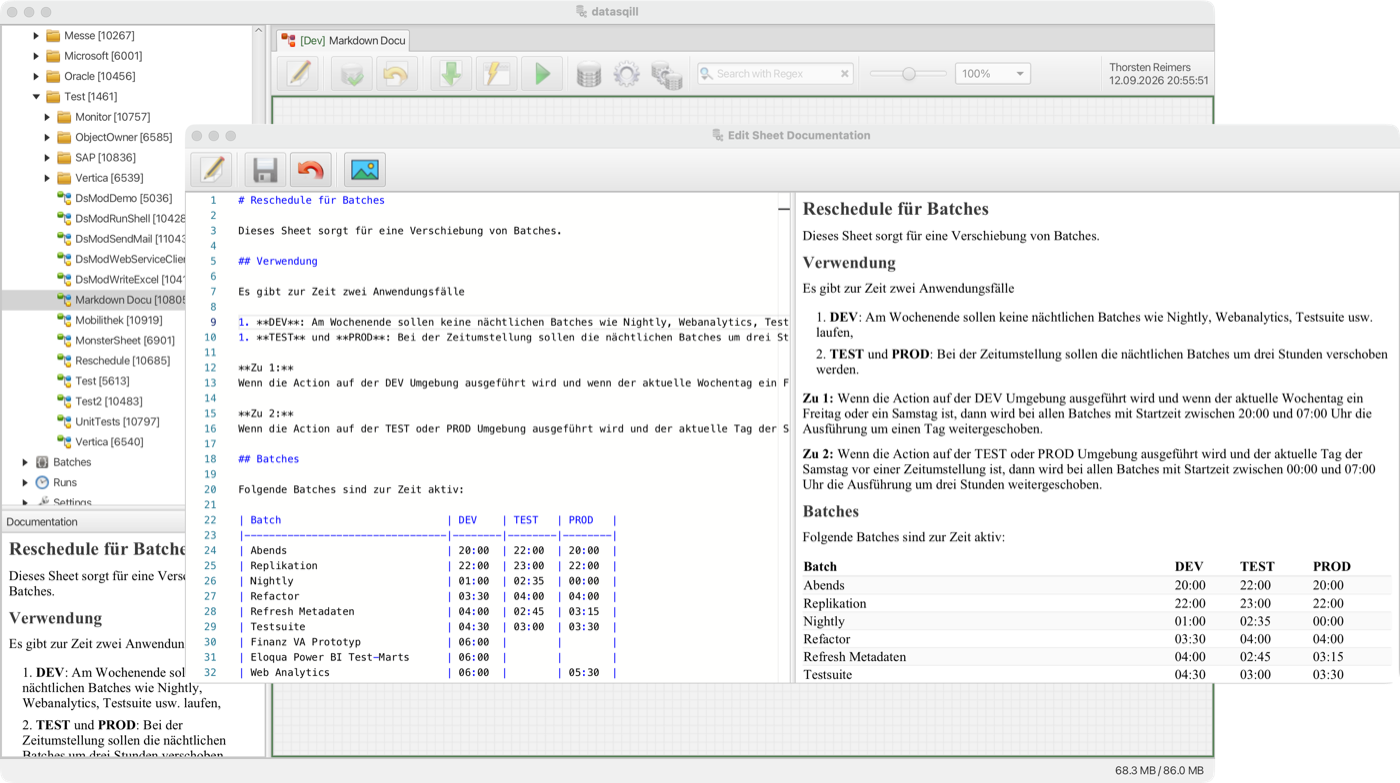1400x783 pixels.
Task: Expand the Monitor subfolder
Action: [47, 117]
